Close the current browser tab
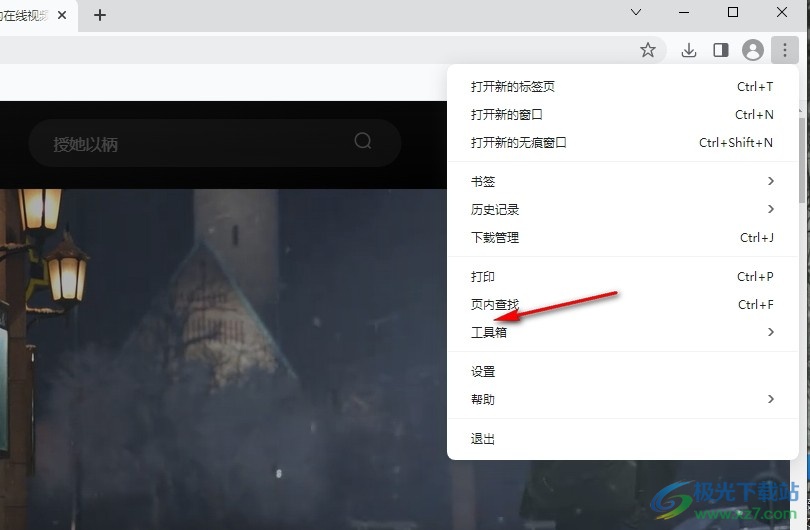 [62, 15]
